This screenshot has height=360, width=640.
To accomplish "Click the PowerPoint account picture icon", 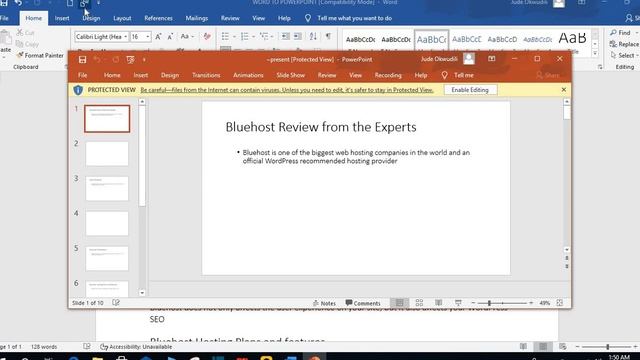I will click(x=469, y=59).
